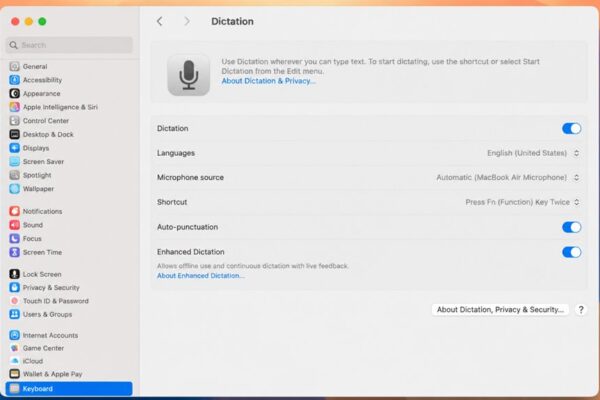This screenshot has height=400, width=600.
Task: Select the Privacy & Security hand icon
Action: click(x=15, y=287)
